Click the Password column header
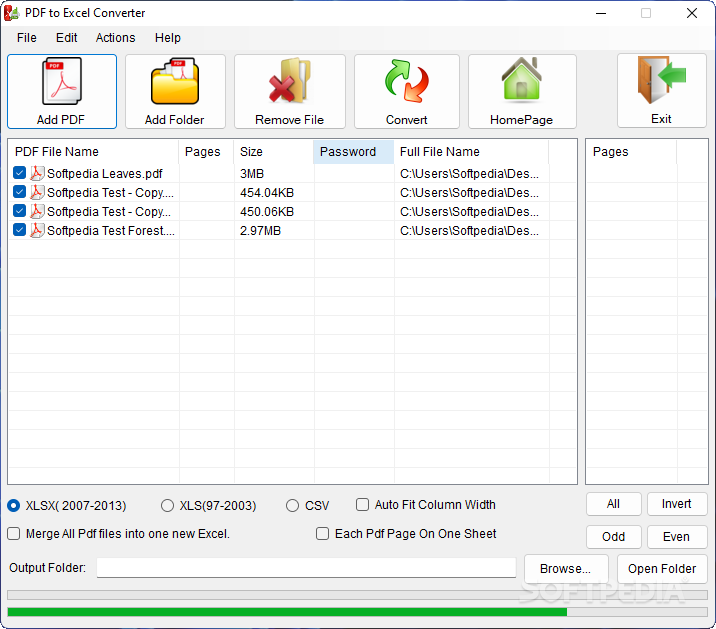Screen dimensions: 716x629 (353, 152)
